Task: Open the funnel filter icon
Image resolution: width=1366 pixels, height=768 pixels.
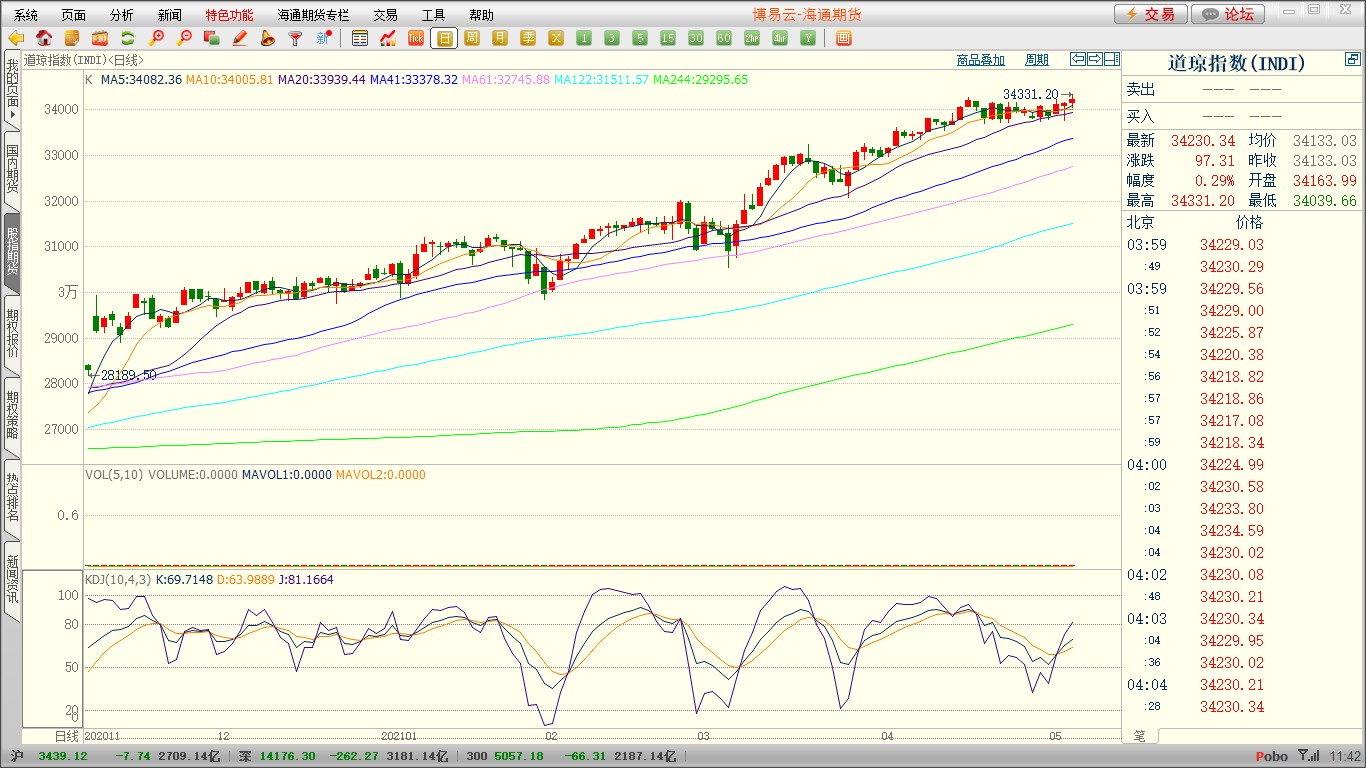Action: (295, 38)
